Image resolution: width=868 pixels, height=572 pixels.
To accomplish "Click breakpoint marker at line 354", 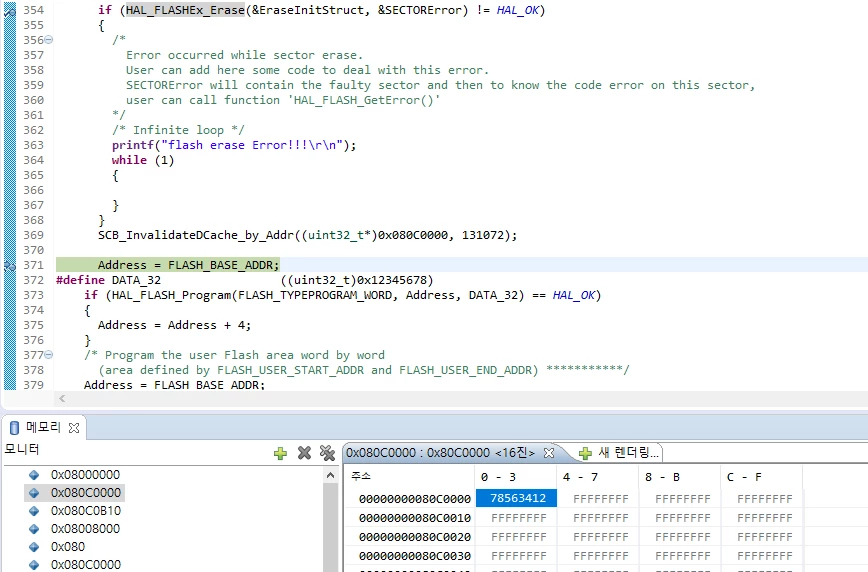I will [x=9, y=11].
